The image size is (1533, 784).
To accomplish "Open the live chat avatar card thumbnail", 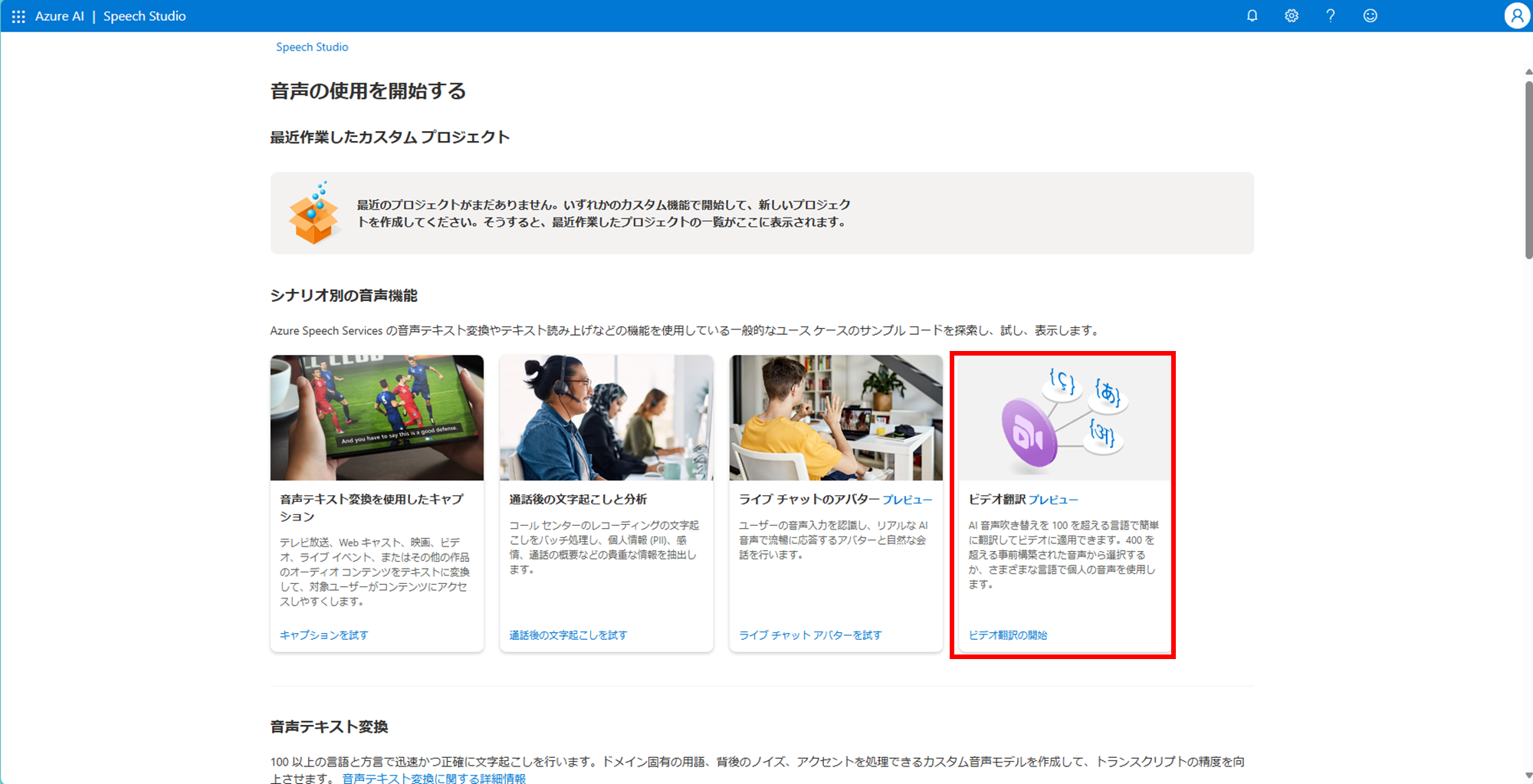I will tap(836, 418).
